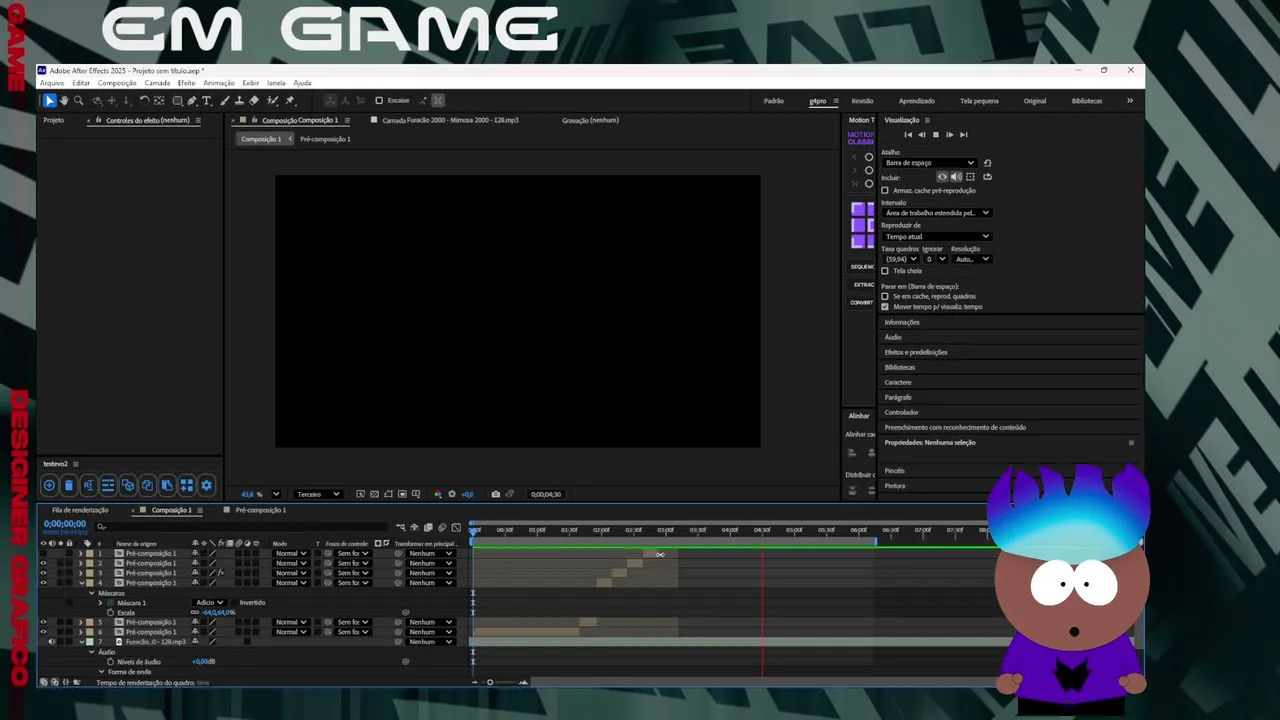Click the Frame Blending icon in timeline header
The height and width of the screenshot is (720, 1280).
point(428,527)
